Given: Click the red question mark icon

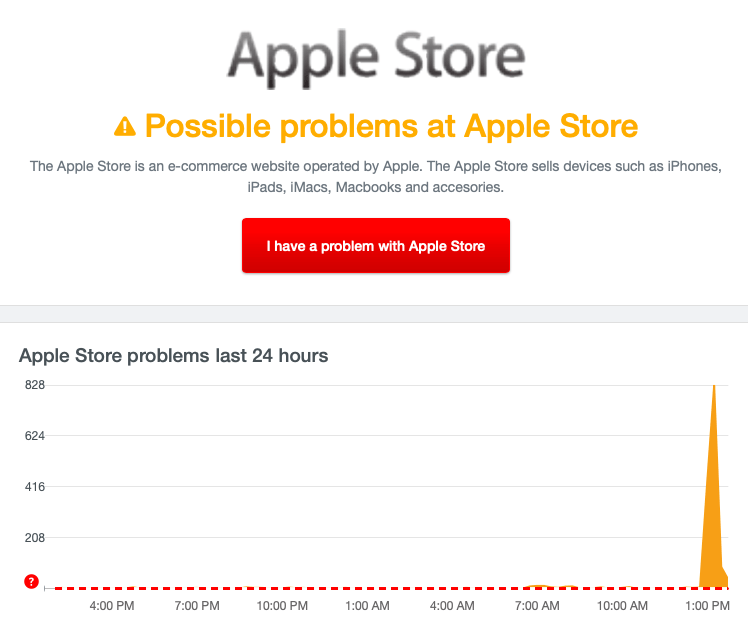Looking at the screenshot, I should click(31, 581).
